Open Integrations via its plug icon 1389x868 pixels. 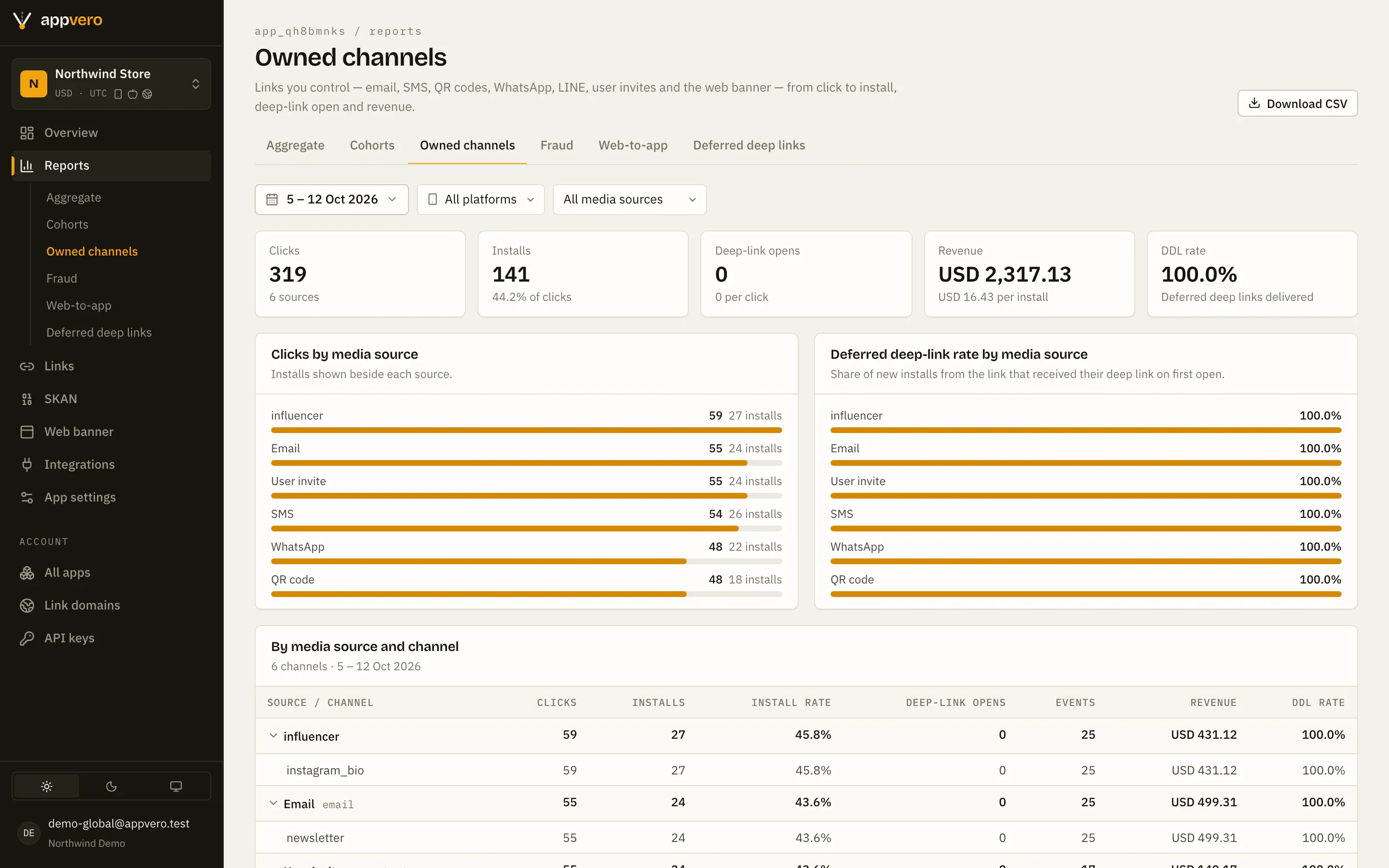click(27, 464)
